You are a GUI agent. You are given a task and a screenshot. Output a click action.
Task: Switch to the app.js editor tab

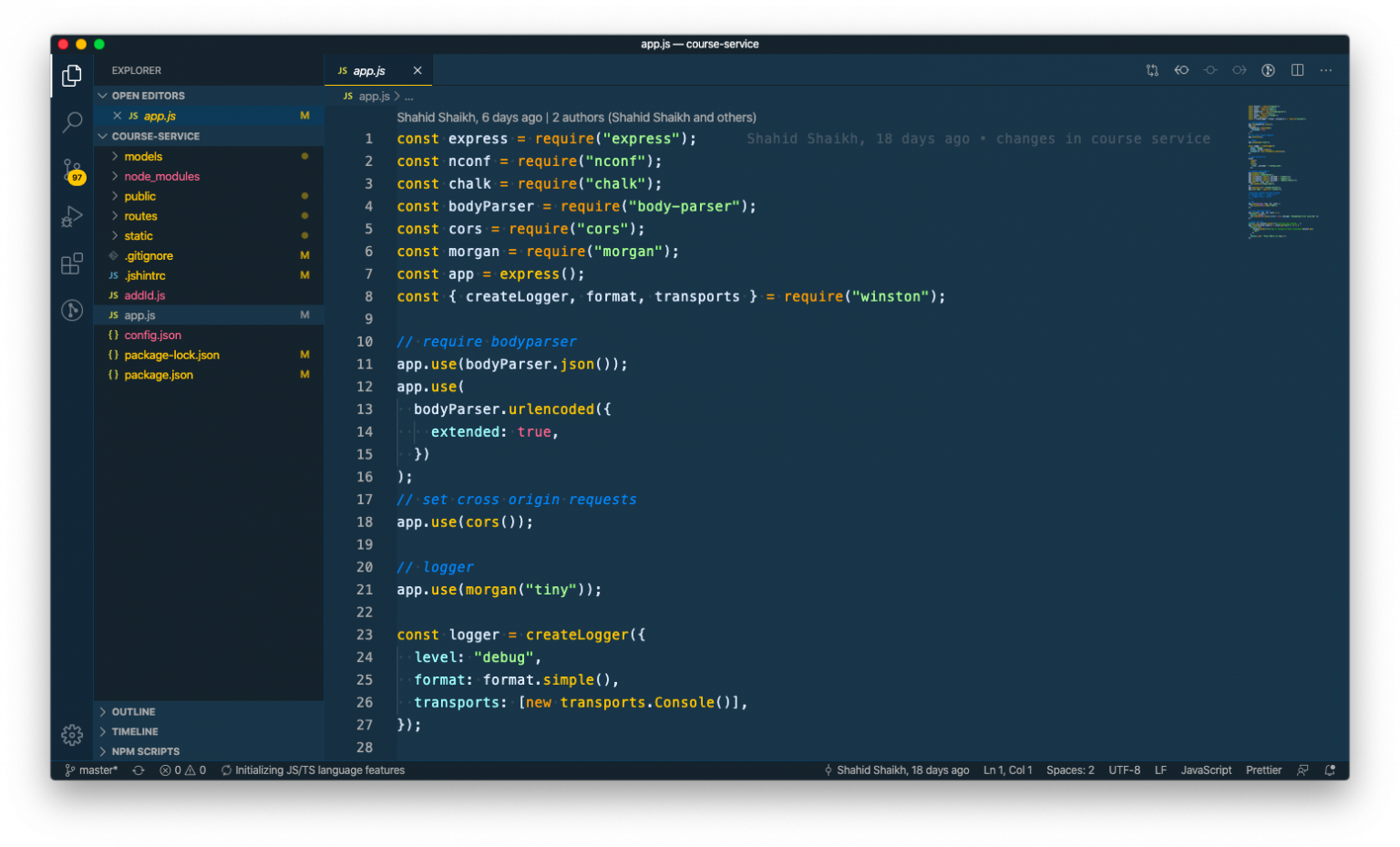[x=370, y=70]
